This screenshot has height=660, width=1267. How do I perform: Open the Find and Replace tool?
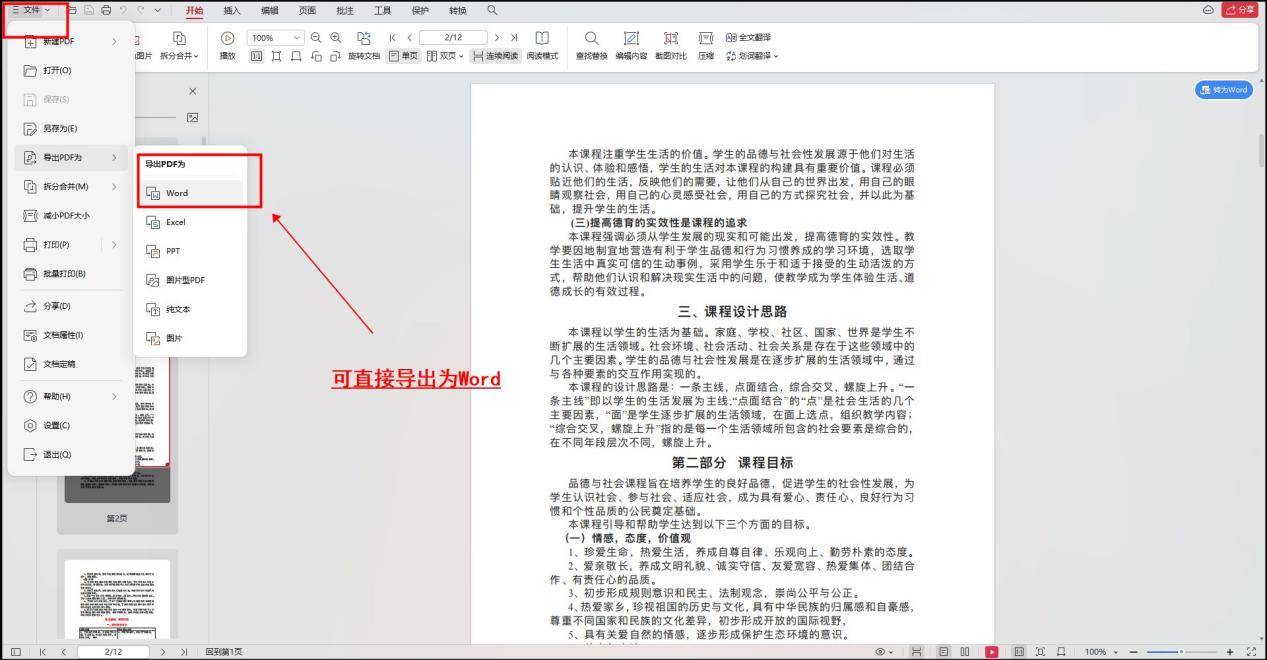592,45
